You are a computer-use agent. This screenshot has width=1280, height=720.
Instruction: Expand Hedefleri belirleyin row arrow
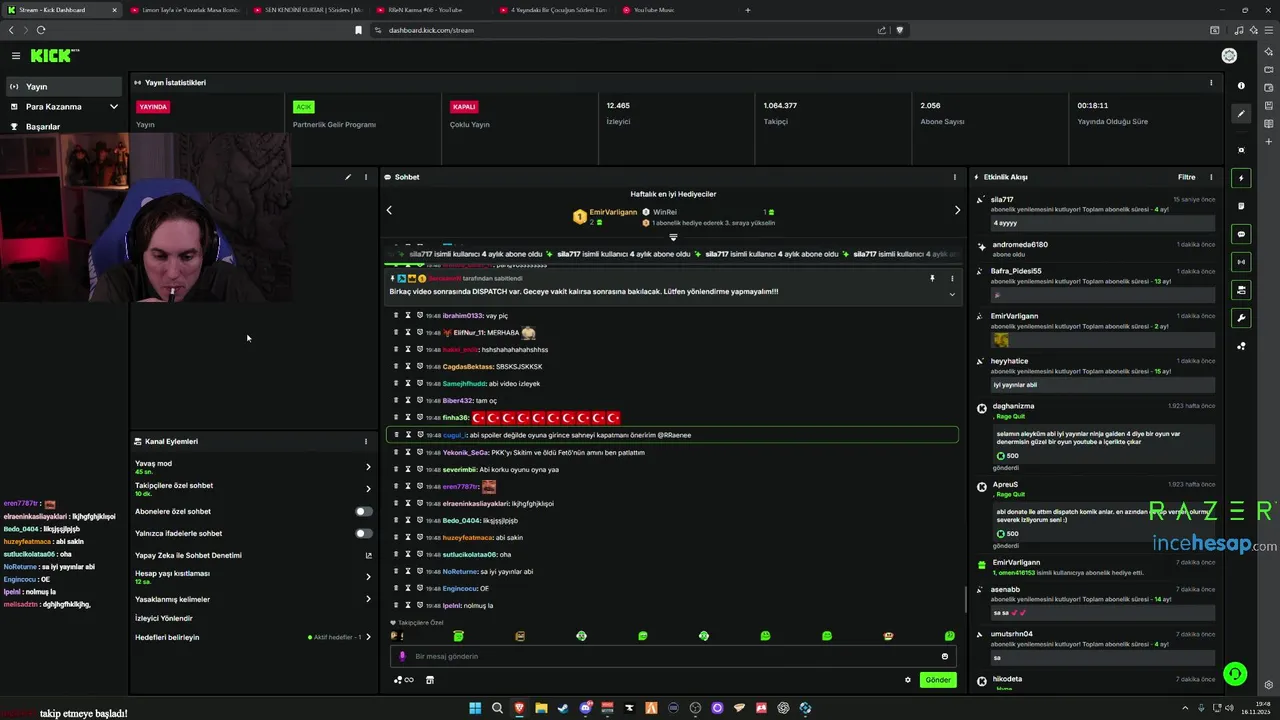tap(368, 637)
